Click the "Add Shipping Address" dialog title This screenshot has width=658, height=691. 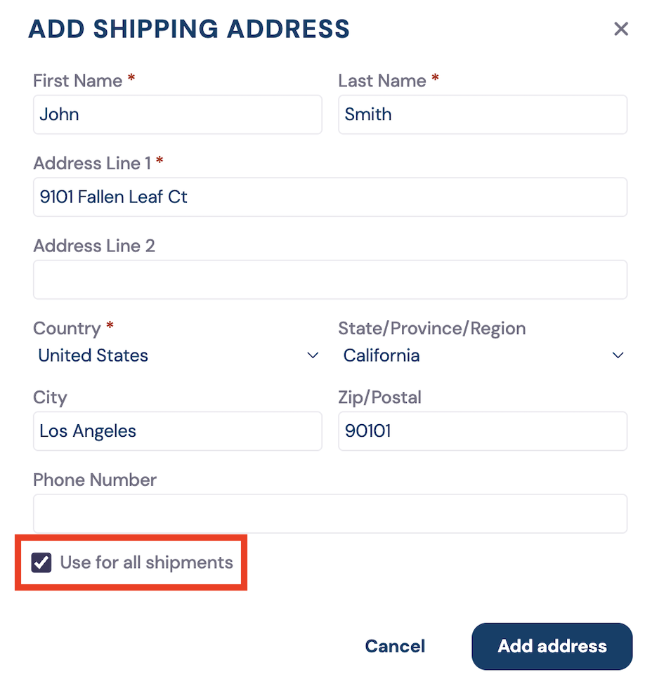click(x=189, y=29)
